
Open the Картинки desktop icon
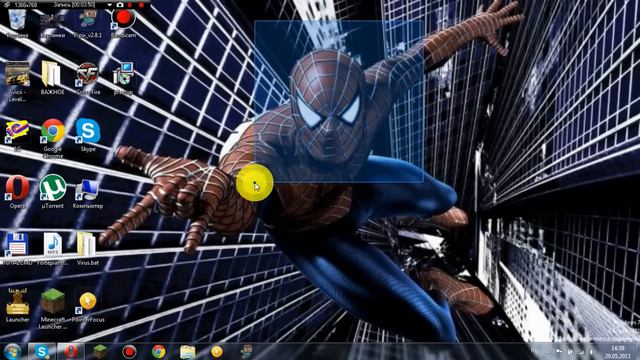point(53,24)
